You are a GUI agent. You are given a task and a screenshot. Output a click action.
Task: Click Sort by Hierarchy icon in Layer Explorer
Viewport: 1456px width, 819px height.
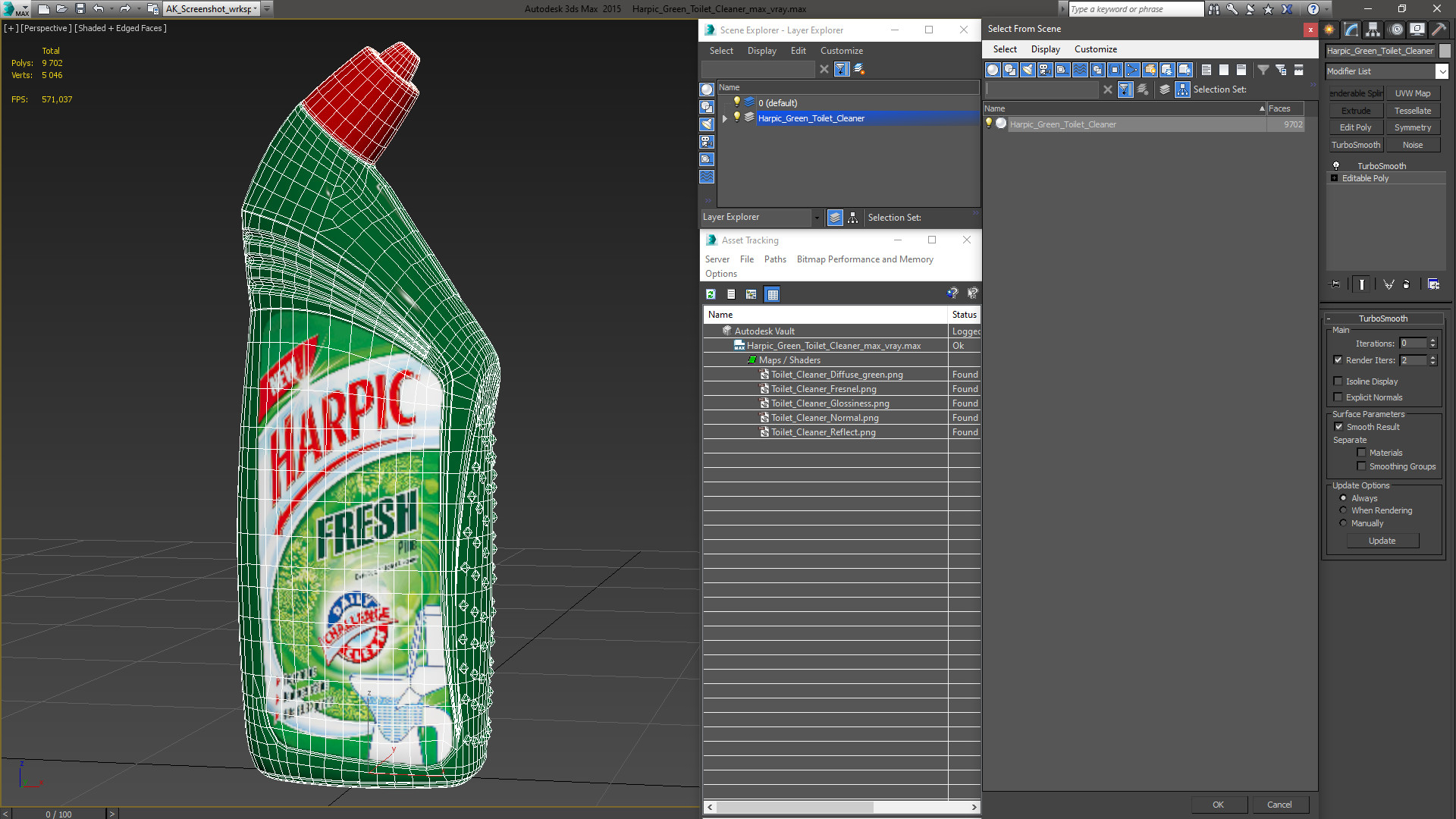[x=852, y=218]
